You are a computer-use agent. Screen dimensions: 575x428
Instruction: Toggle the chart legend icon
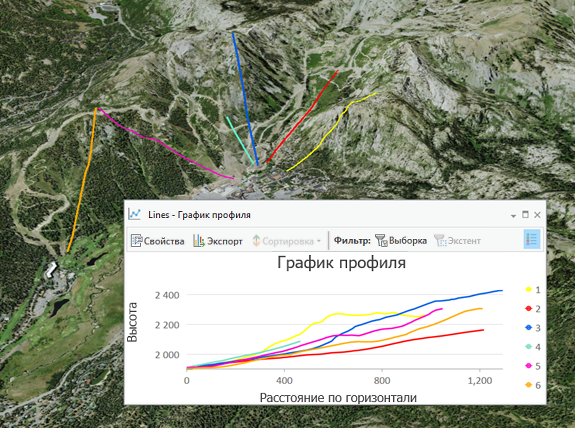(531, 239)
